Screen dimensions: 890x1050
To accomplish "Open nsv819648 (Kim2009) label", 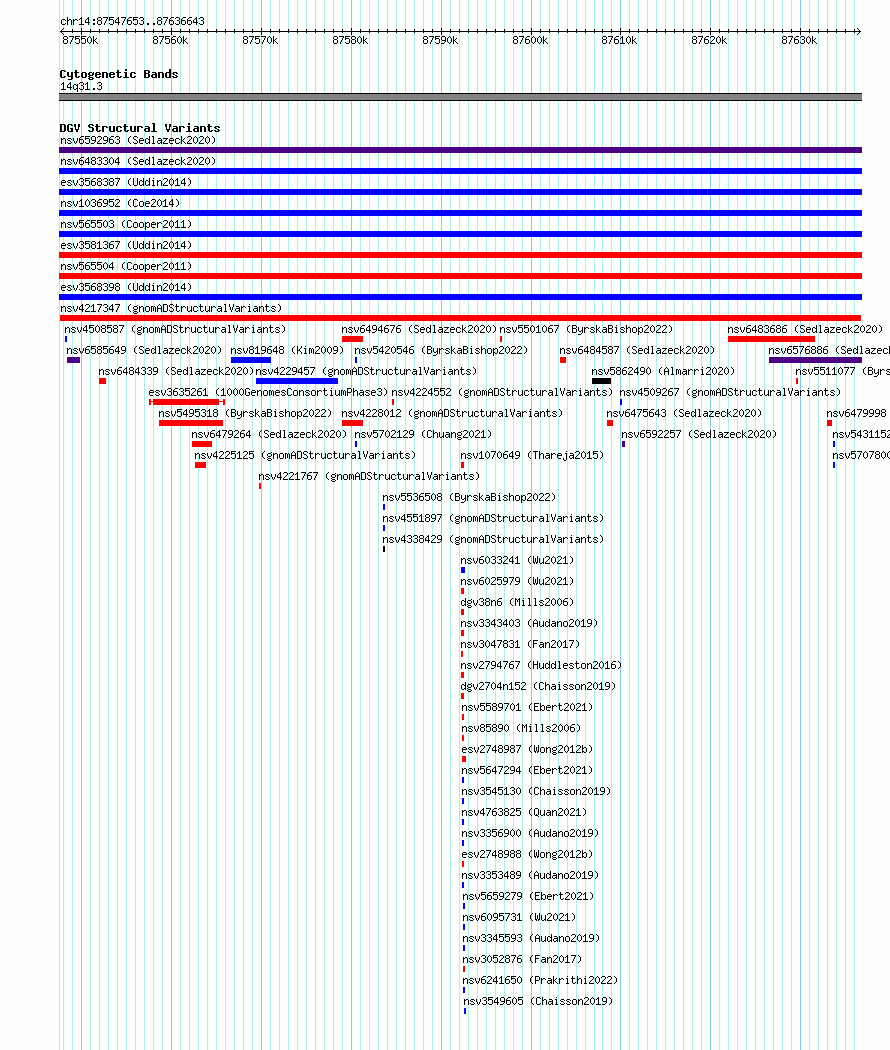I will 287,350.
